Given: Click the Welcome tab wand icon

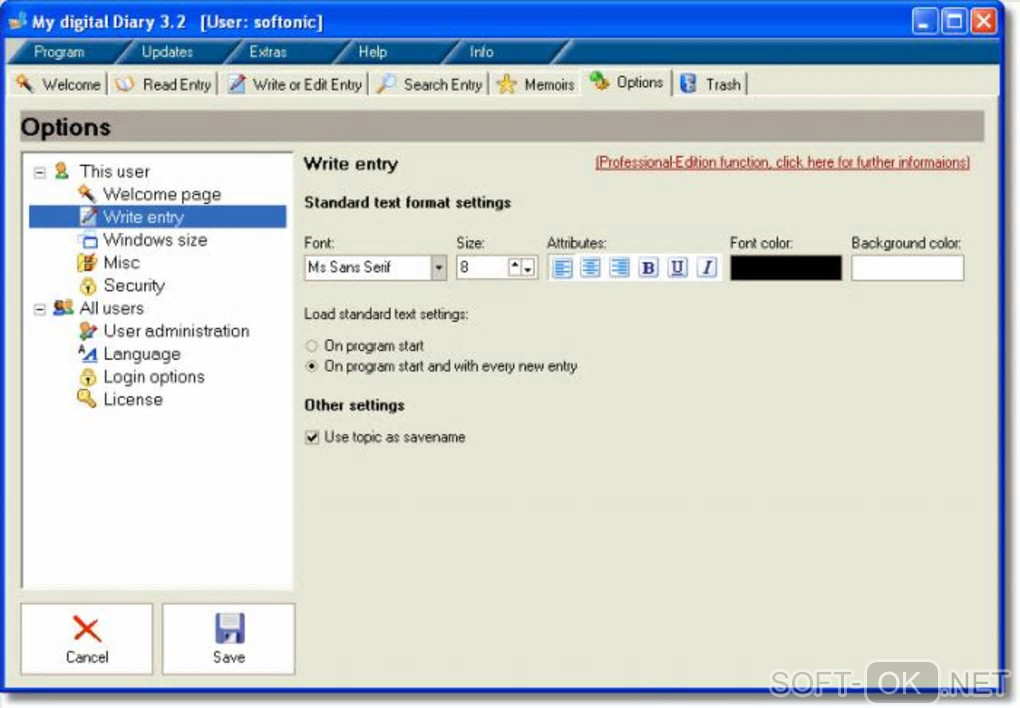Looking at the screenshot, I should point(25,84).
